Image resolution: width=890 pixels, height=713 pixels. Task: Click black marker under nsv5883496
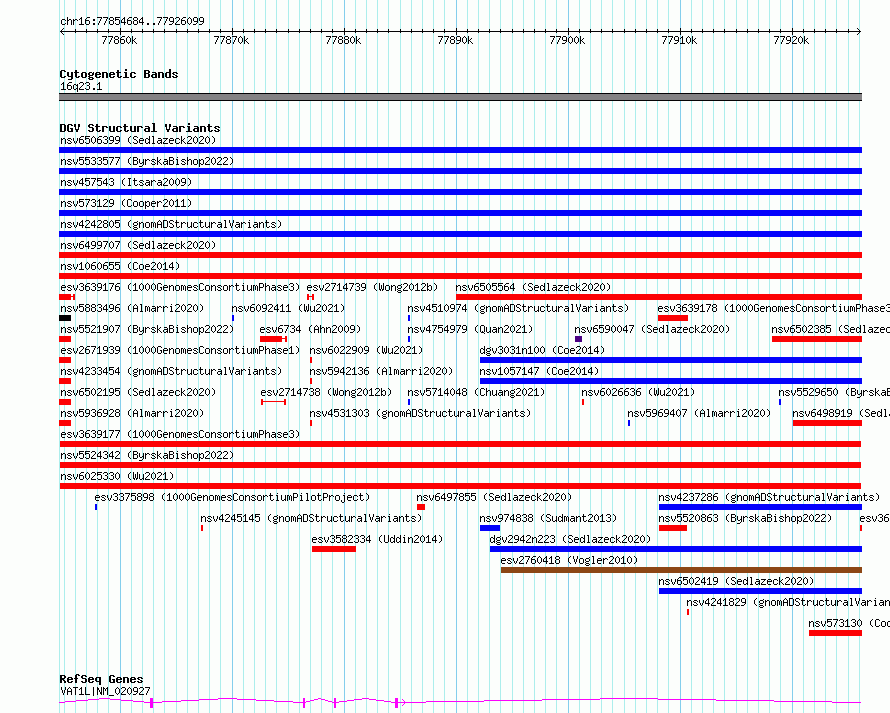pos(65,318)
